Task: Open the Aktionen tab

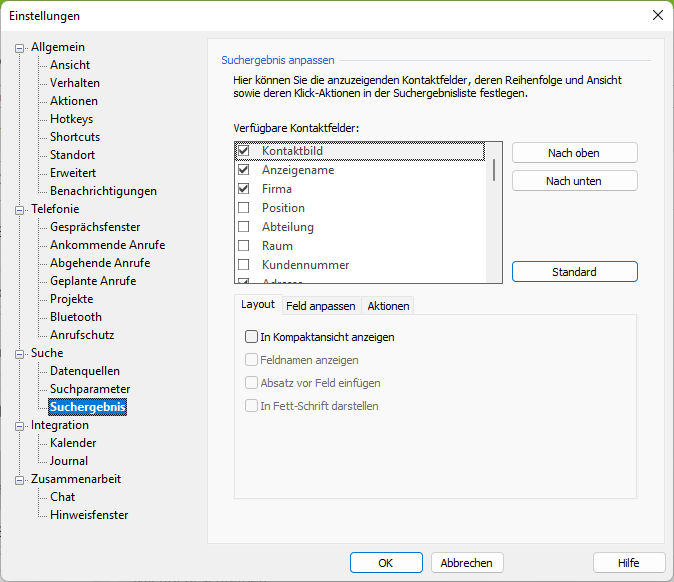Action: click(x=386, y=306)
